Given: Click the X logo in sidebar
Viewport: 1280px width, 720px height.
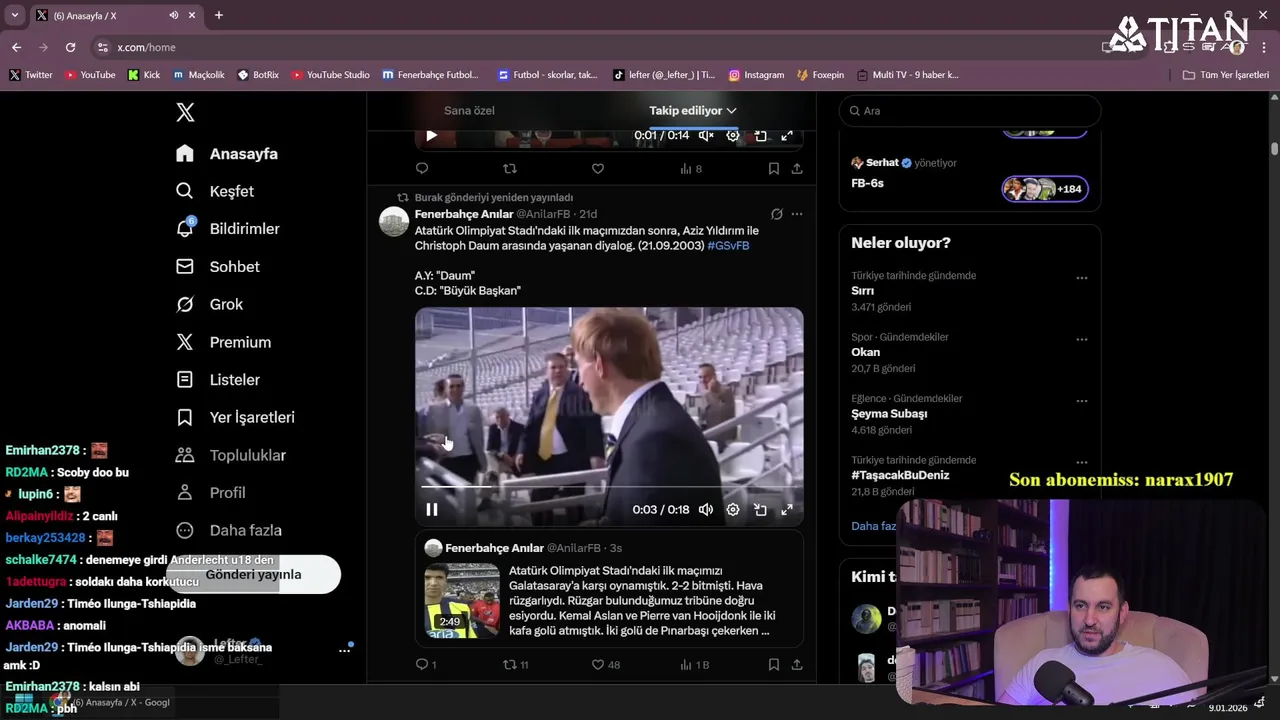Looking at the screenshot, I should point(185,112).
